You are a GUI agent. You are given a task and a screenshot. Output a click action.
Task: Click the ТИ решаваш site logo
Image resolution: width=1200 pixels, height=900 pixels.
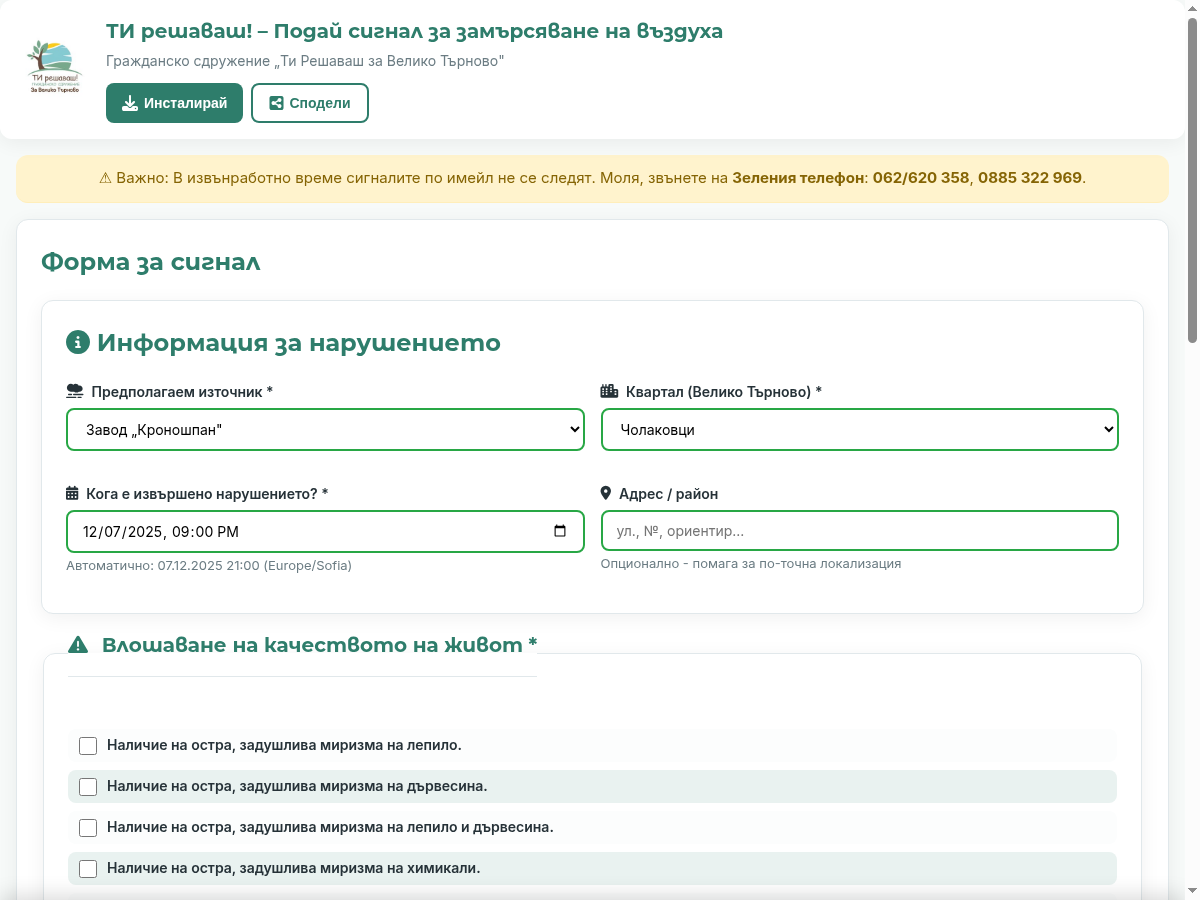pos(54,67)
